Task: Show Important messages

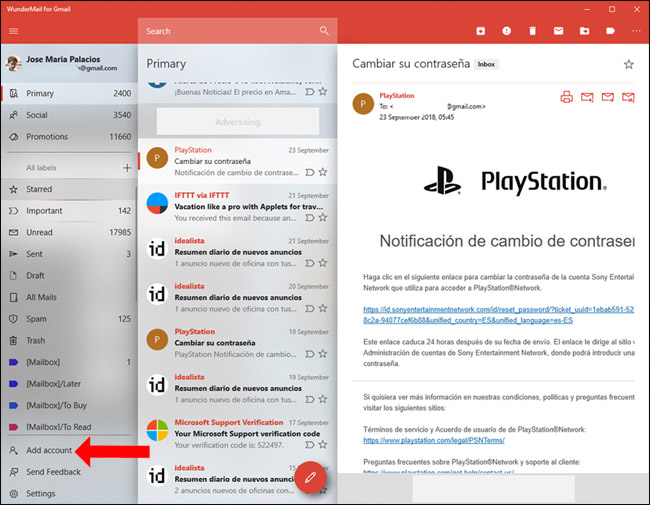Action: point(69,211)
